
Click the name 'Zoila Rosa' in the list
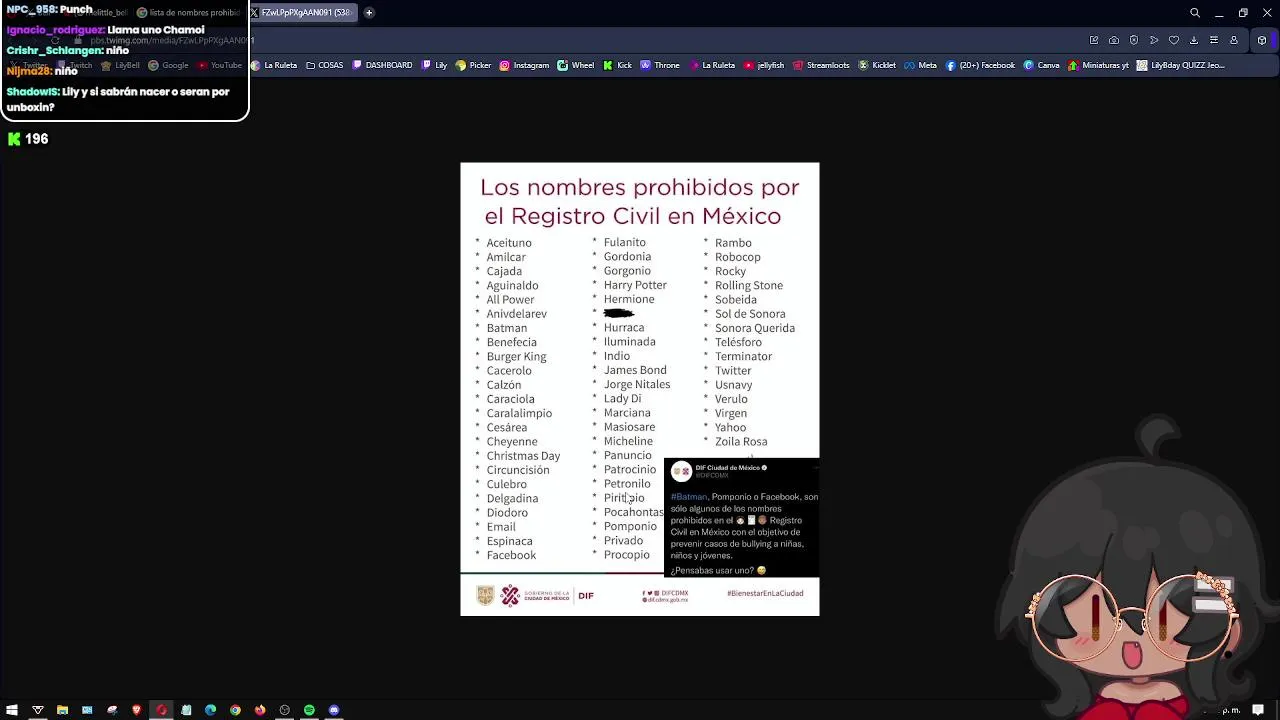pos(741,441)
